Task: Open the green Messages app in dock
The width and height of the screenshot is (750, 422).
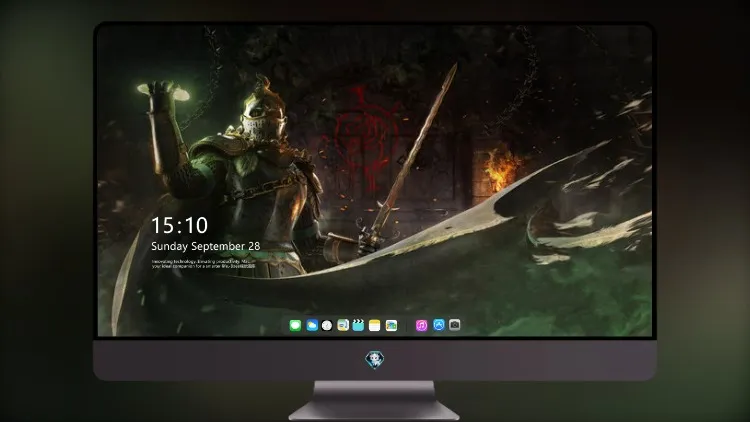Action: pos(295,325)
